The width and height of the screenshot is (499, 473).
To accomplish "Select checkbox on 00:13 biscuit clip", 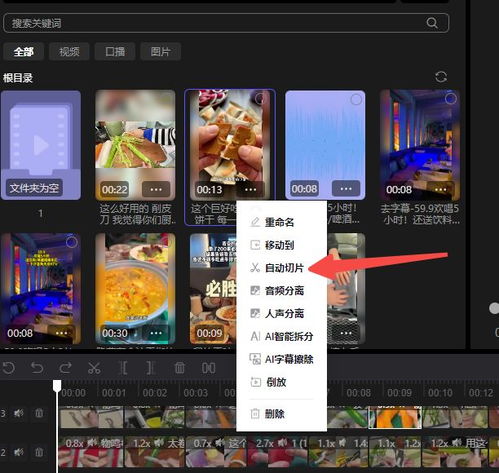I will (x=260, y=99).
